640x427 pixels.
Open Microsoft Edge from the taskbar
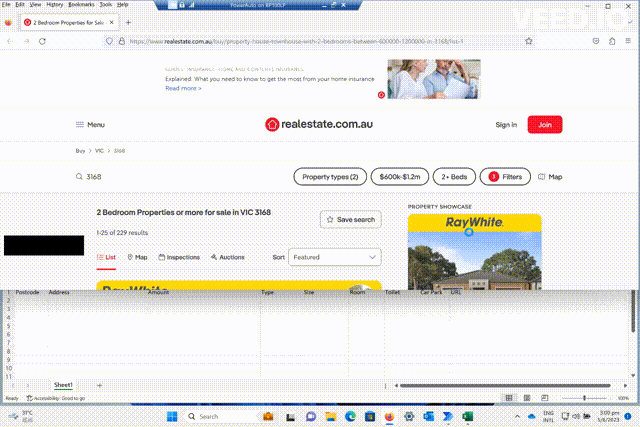click(x=350, y=416)
